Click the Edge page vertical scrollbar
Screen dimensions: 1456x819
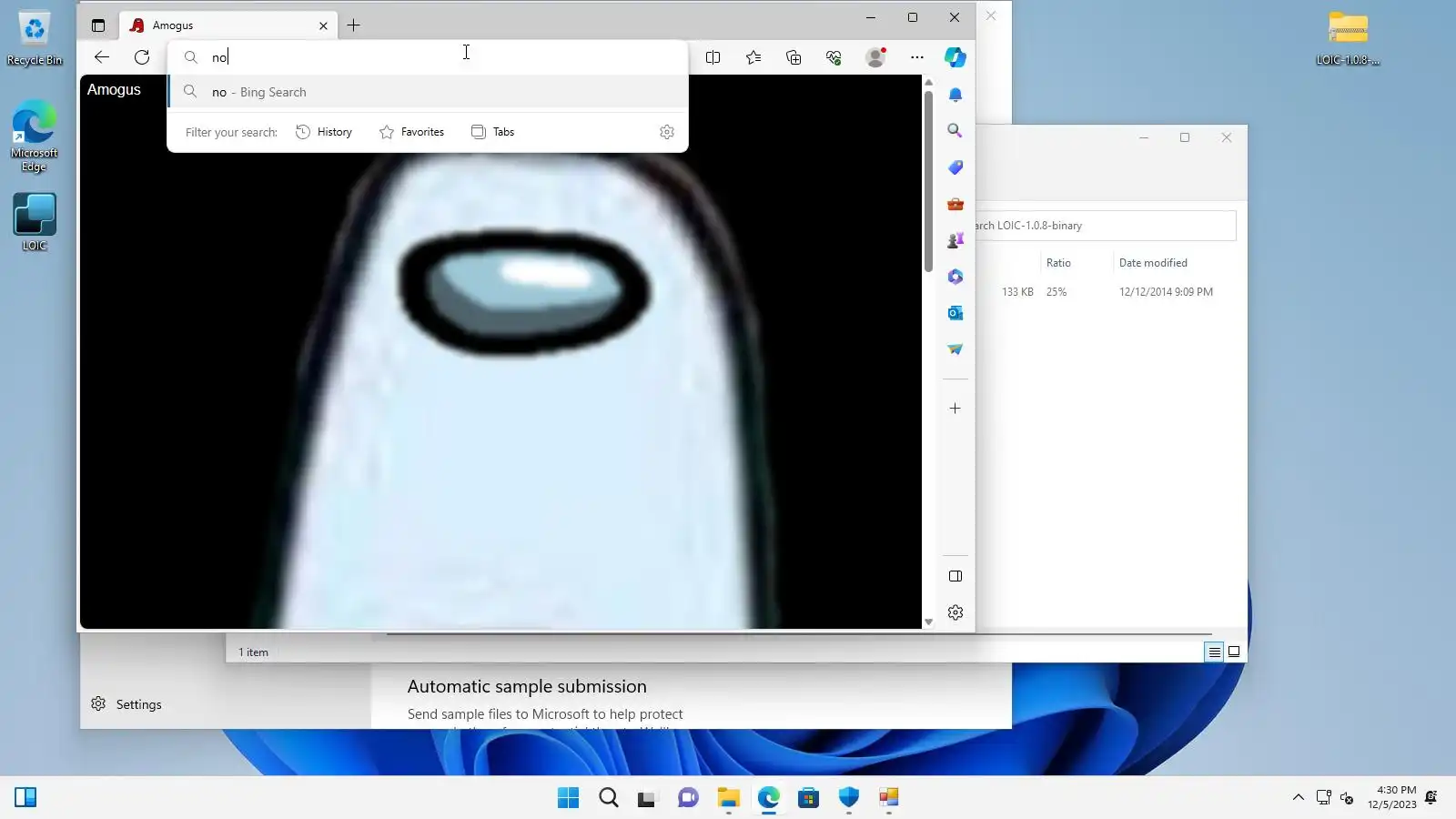(928, 182)
